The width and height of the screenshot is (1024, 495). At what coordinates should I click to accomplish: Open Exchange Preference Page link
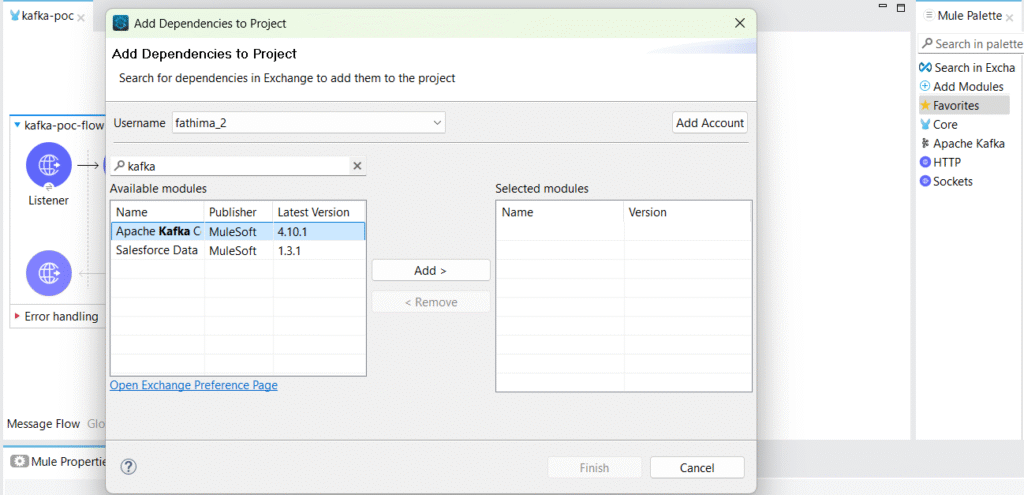193,385
